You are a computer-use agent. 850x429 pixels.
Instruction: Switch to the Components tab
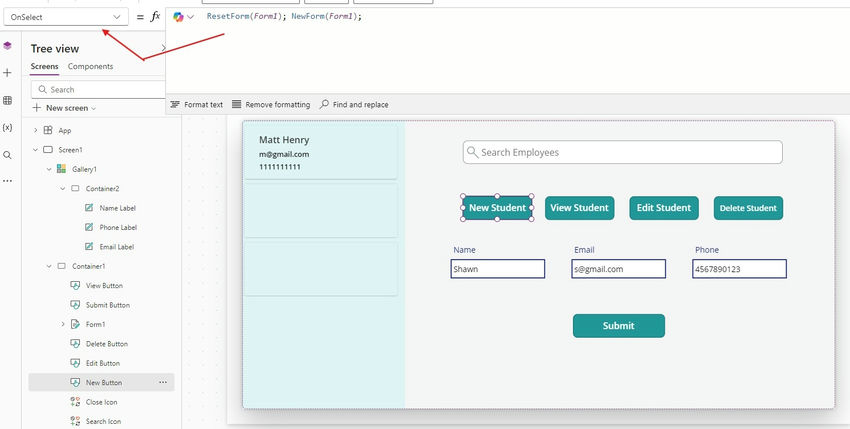pos(90,67)
